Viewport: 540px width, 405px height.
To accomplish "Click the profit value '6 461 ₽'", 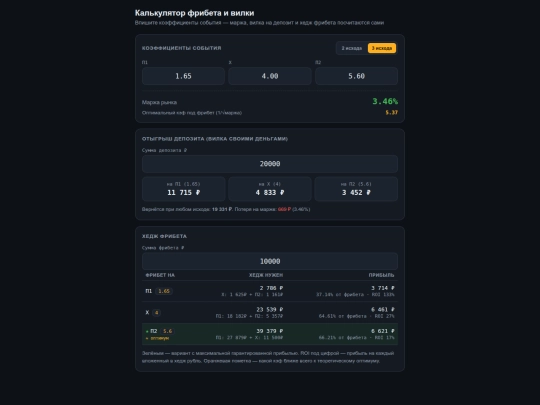I will pyautogui.click(x=383, y=310).
